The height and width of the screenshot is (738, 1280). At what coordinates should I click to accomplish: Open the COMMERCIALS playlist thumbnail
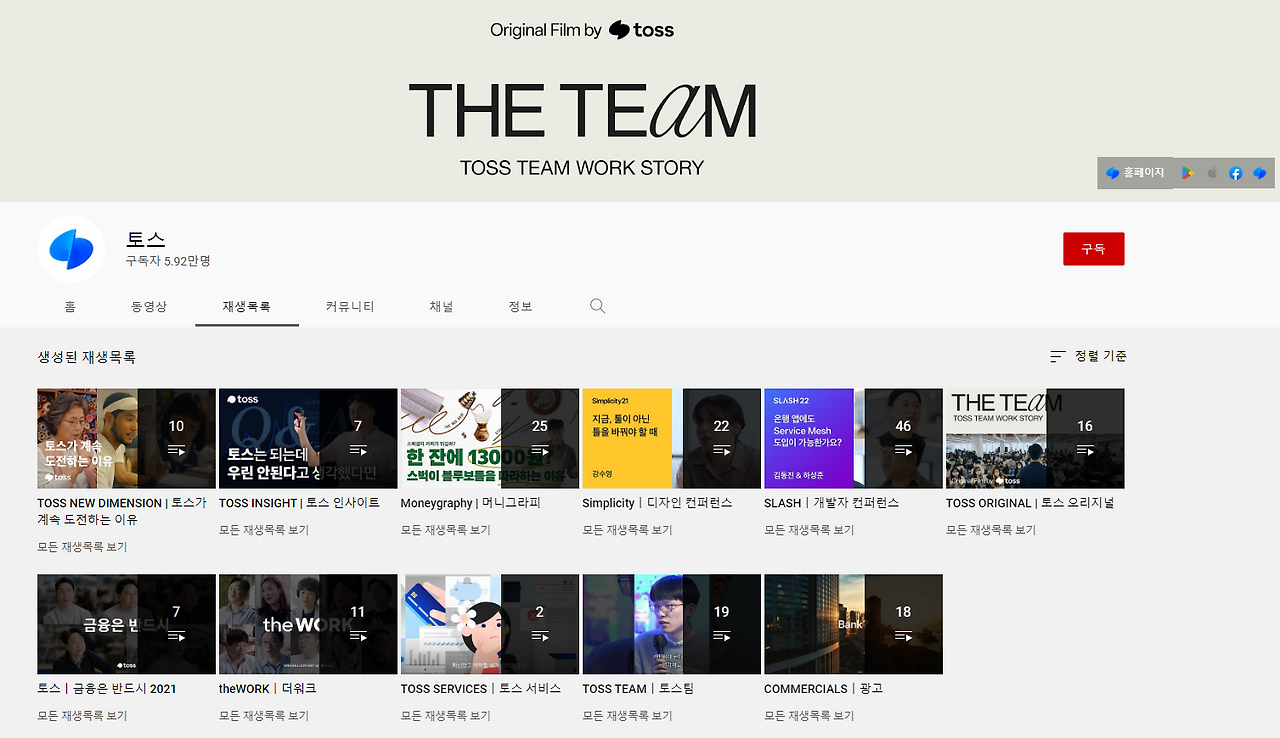[853, 624]
